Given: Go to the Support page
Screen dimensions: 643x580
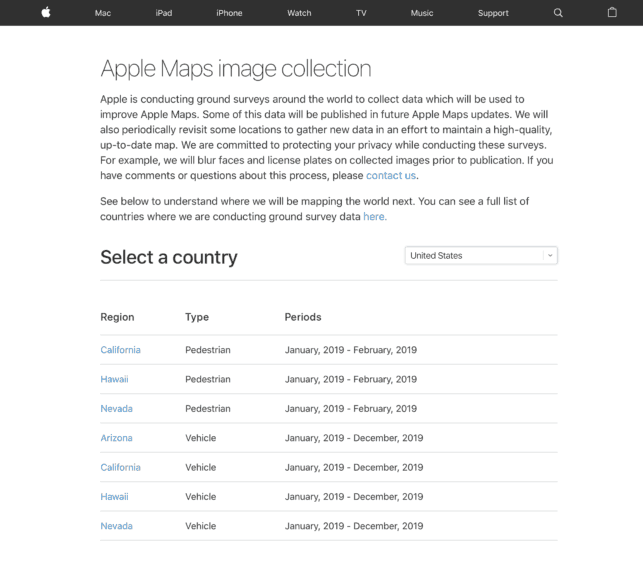Looking at the screenshot, I should (x=493, y=13).
